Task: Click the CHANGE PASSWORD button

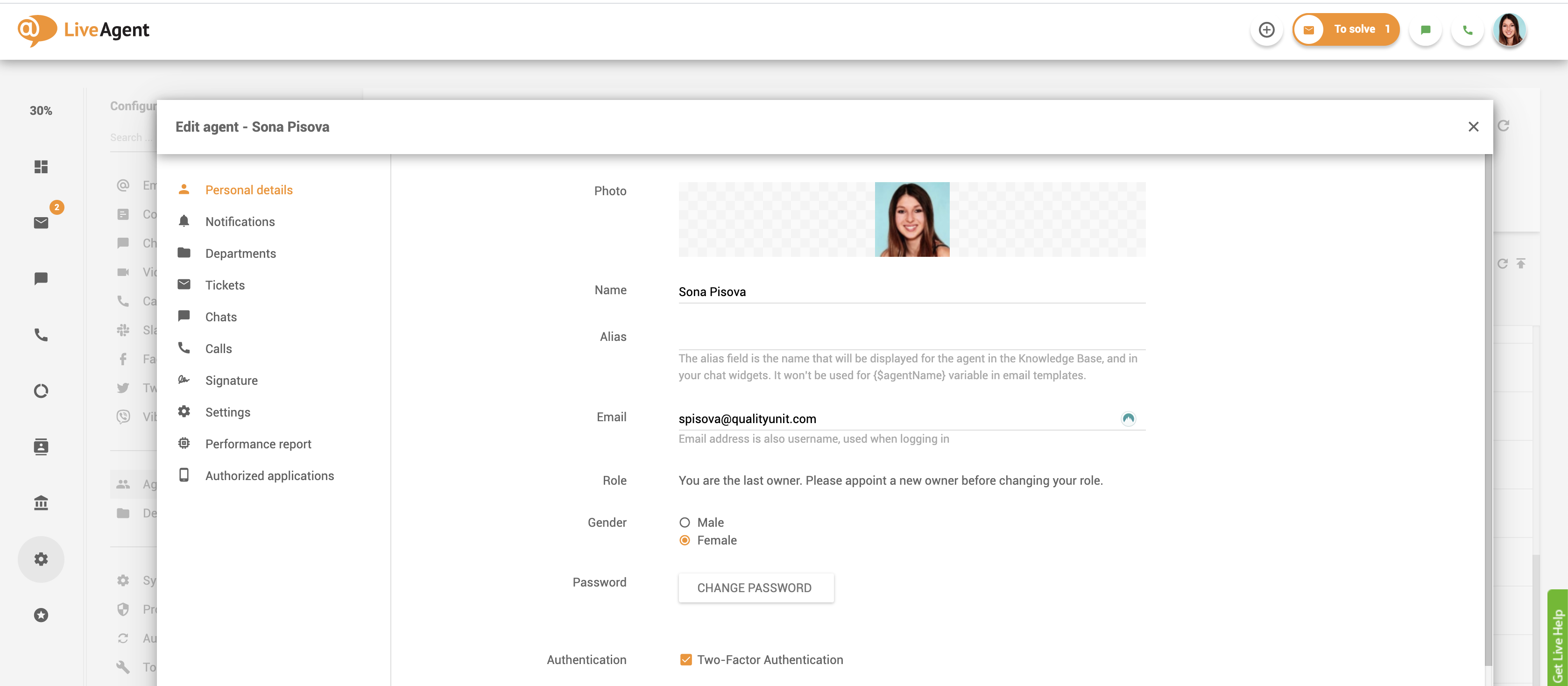Action: click(x=756, y=587)
